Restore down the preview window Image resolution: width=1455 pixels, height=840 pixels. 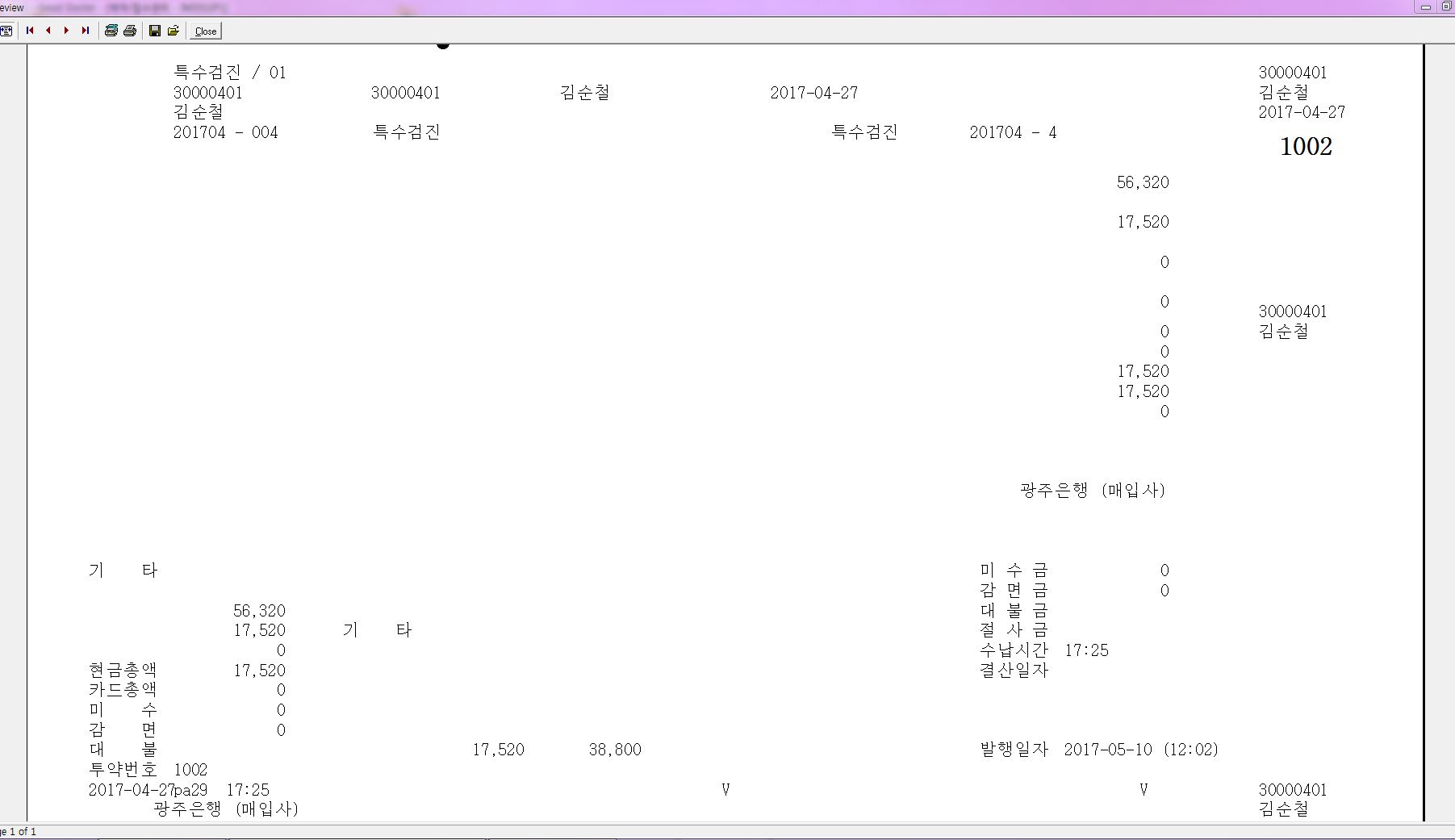pos(1446,6)
